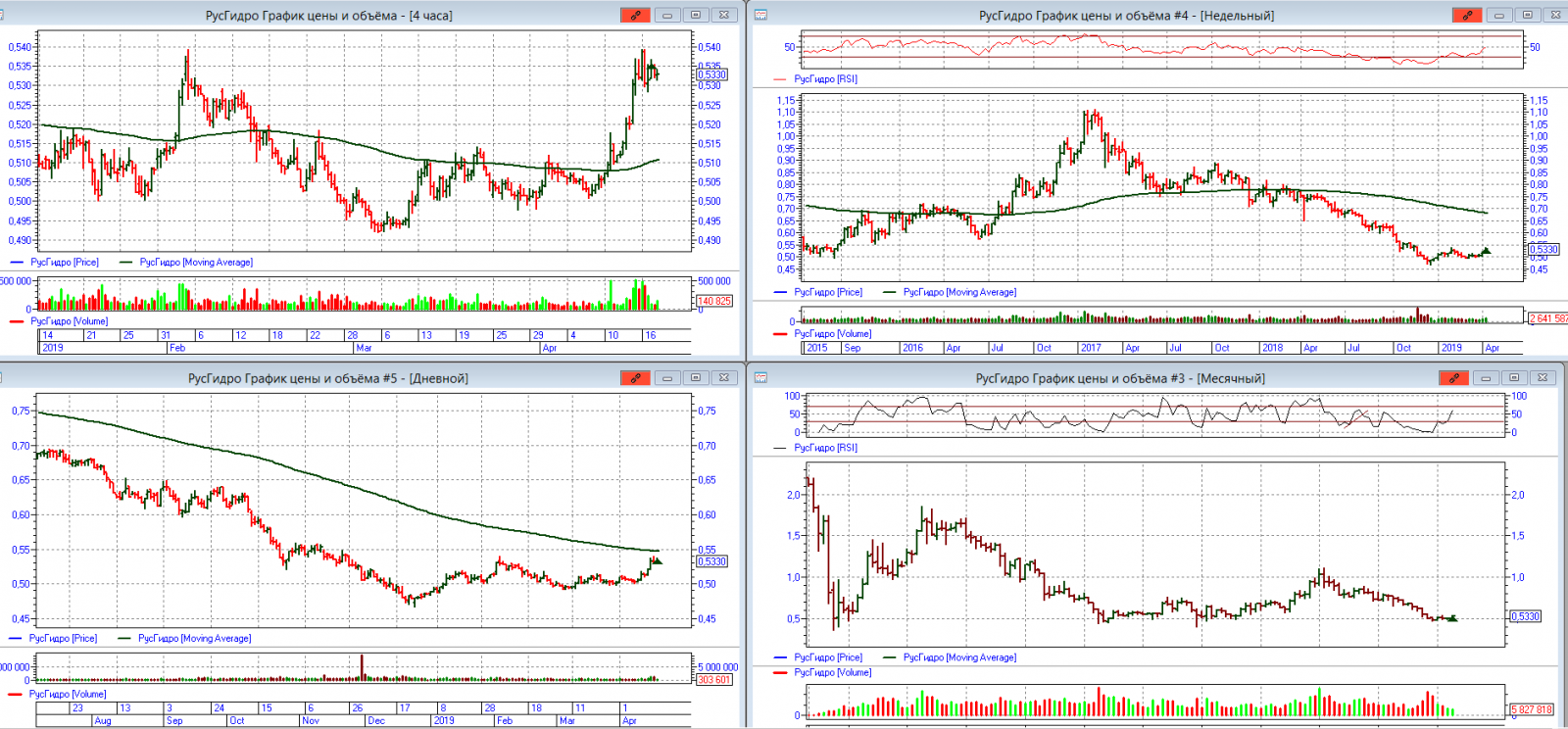Maximize the monthly chart window

[x=1514, y=377]
